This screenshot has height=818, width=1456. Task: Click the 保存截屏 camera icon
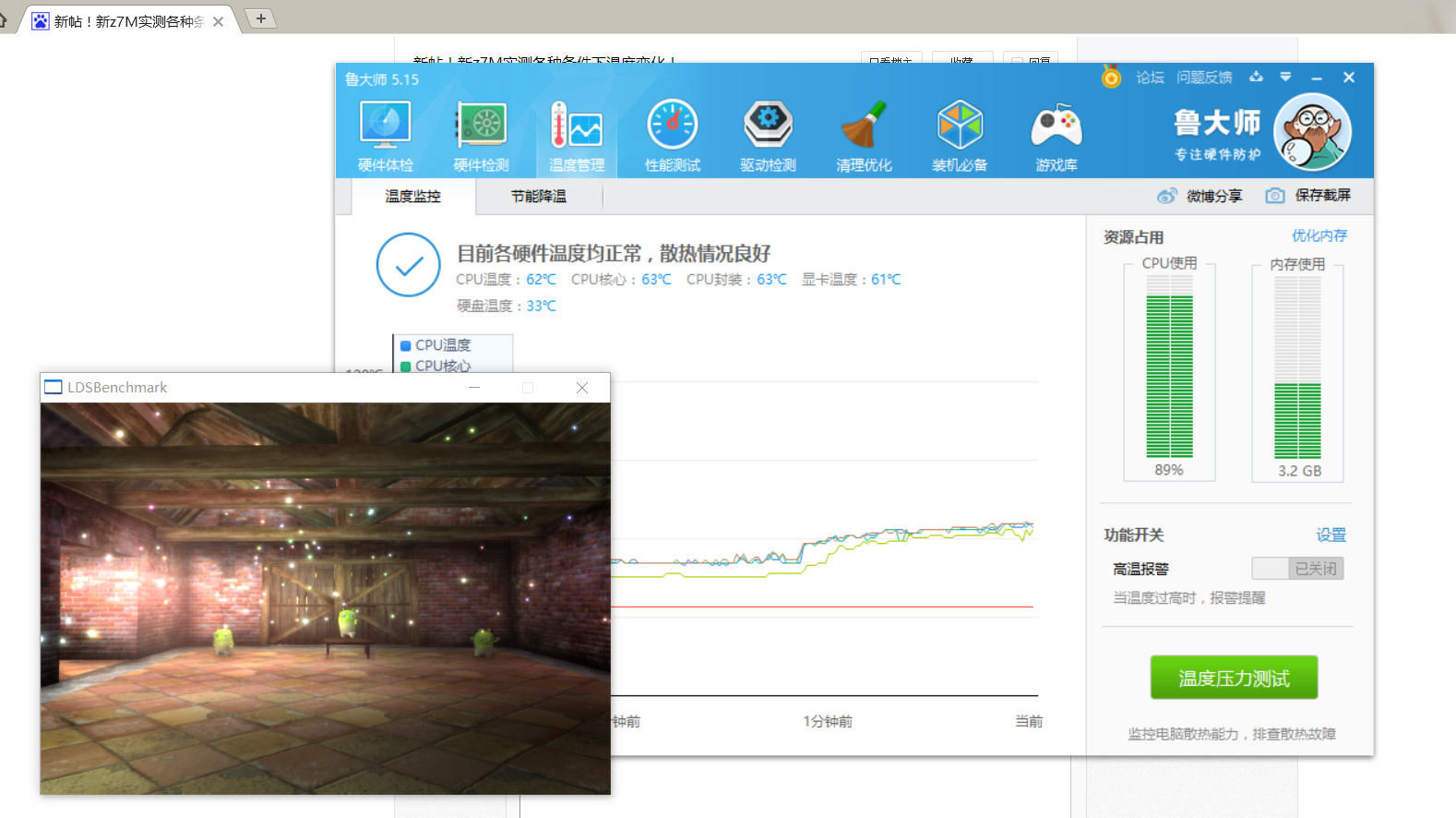(1275, 196)
